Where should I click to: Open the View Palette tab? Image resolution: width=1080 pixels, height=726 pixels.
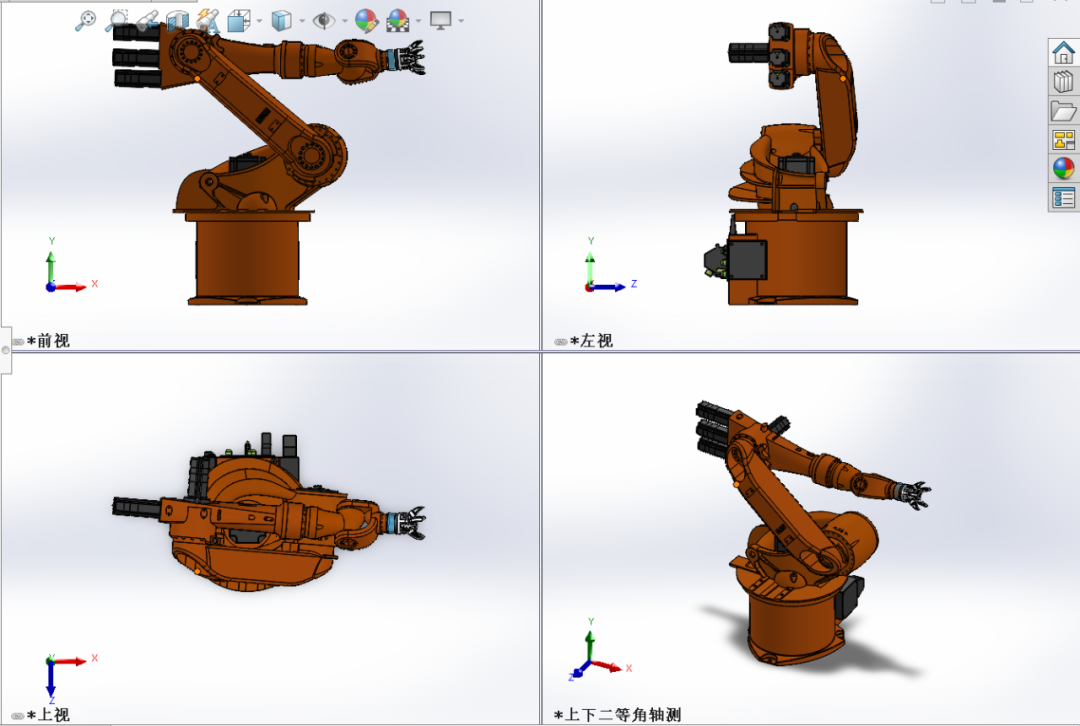click(x=1063, y=140)
